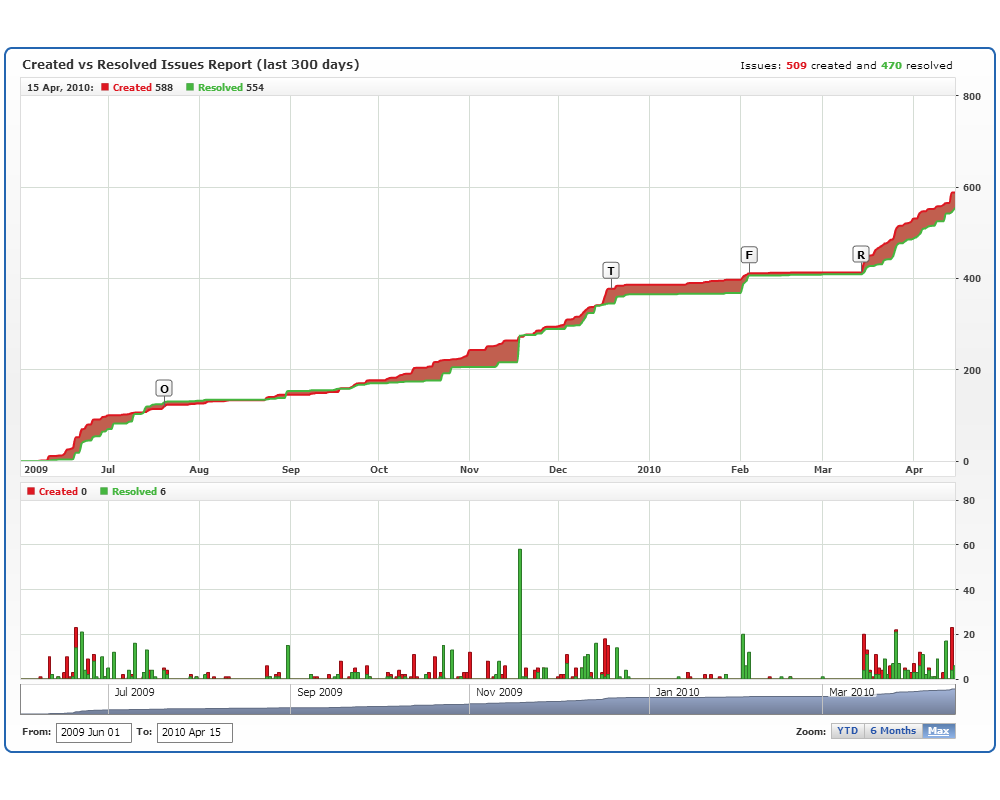Click green Resolved square in top legend
The width and height of the screenshot is (1000, 800).
click(190, 88)
